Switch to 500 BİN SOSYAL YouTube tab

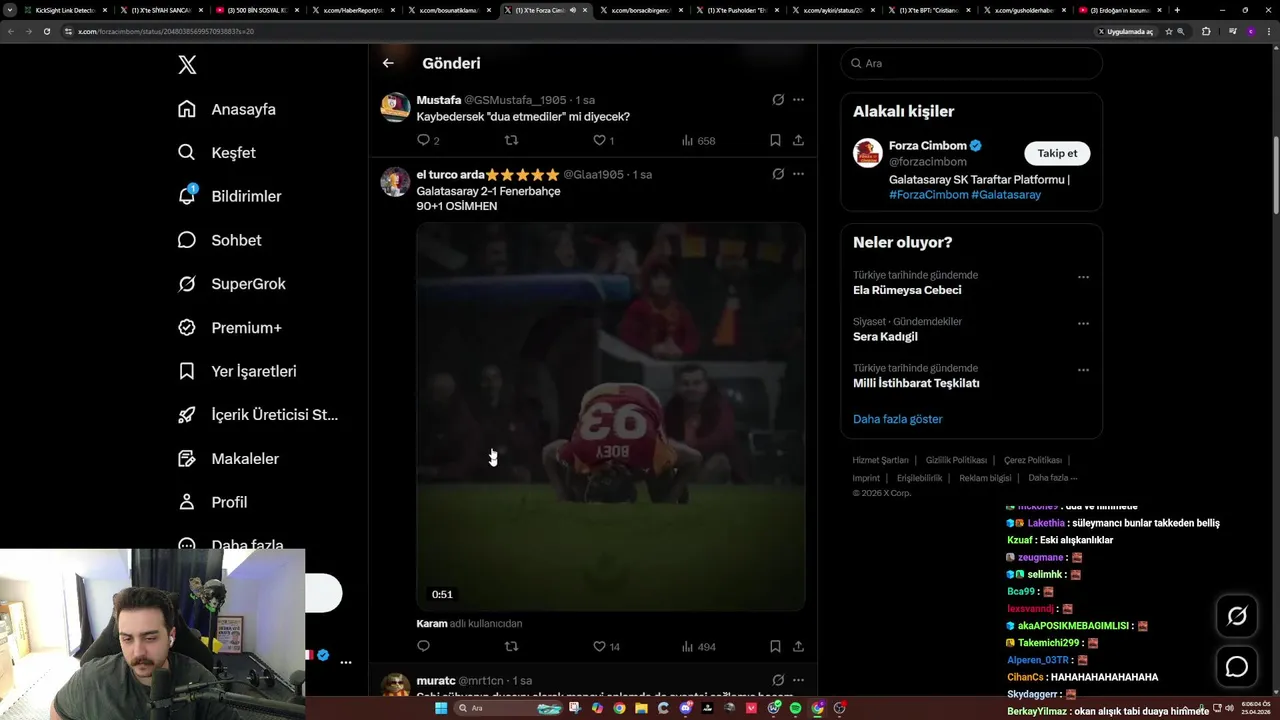click(x=255, y=10)
